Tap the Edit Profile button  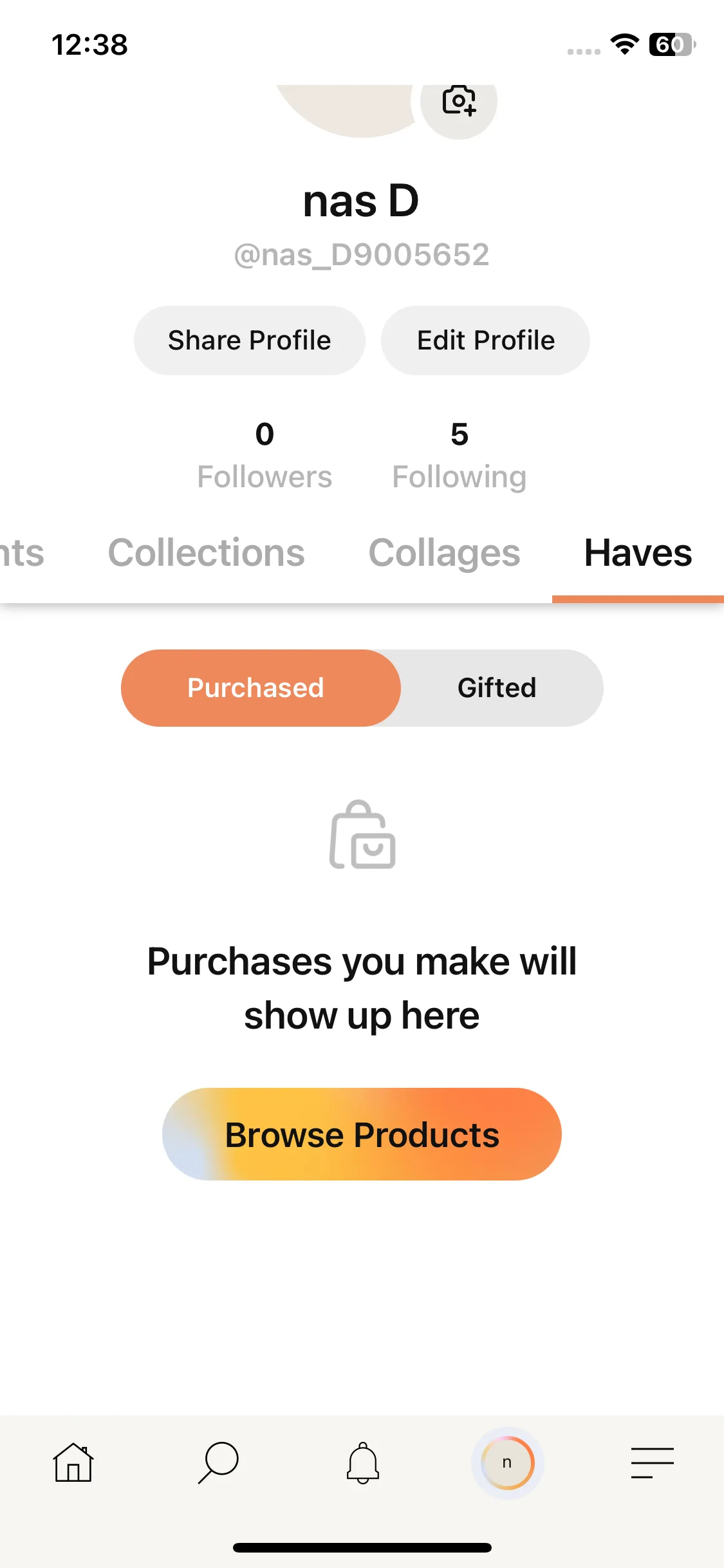485,341
